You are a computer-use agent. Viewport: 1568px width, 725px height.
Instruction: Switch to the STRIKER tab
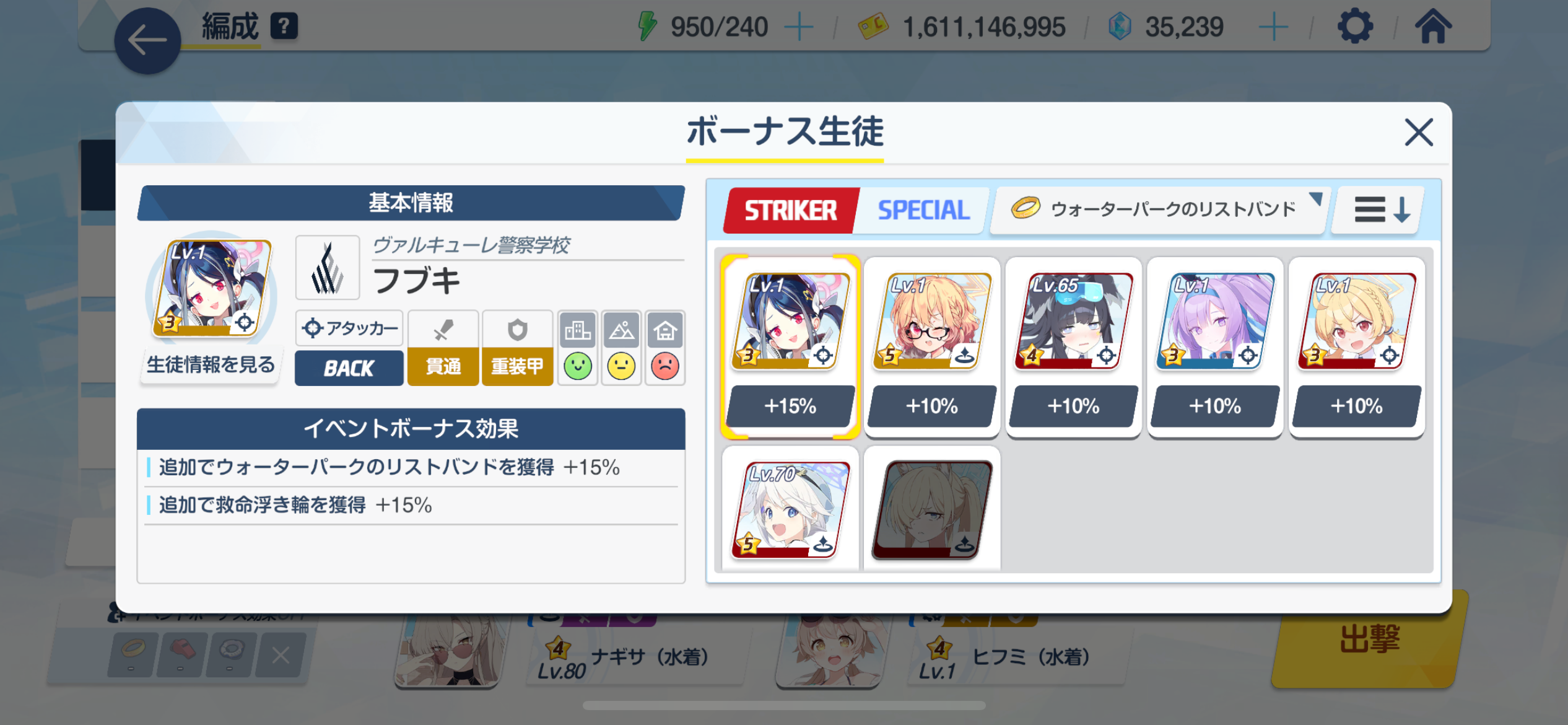(791, 210)
